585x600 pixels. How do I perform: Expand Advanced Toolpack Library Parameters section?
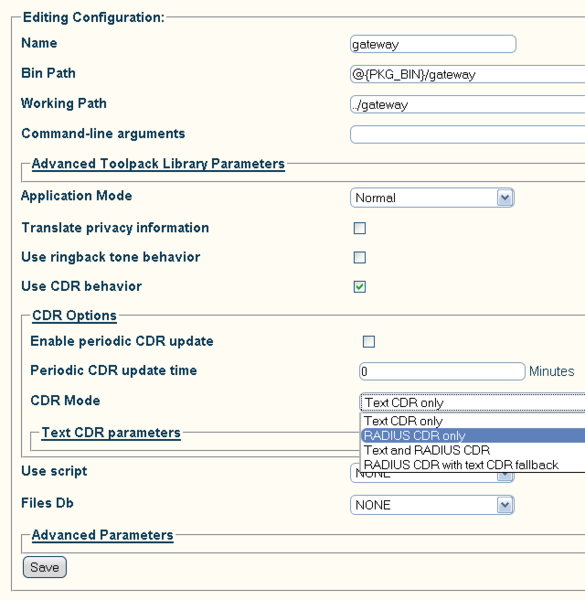(158, 164)
